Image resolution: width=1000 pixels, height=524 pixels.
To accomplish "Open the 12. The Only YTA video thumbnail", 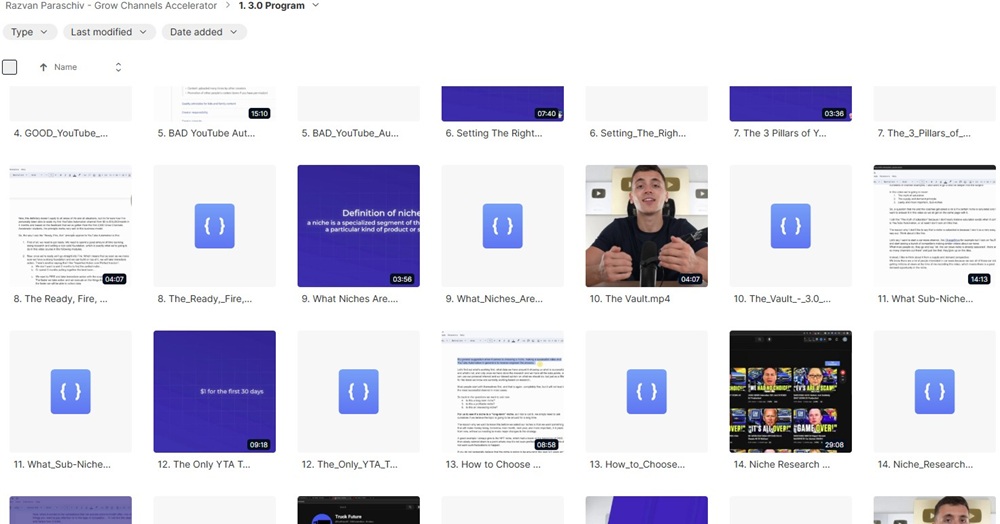I will (214, 391).
